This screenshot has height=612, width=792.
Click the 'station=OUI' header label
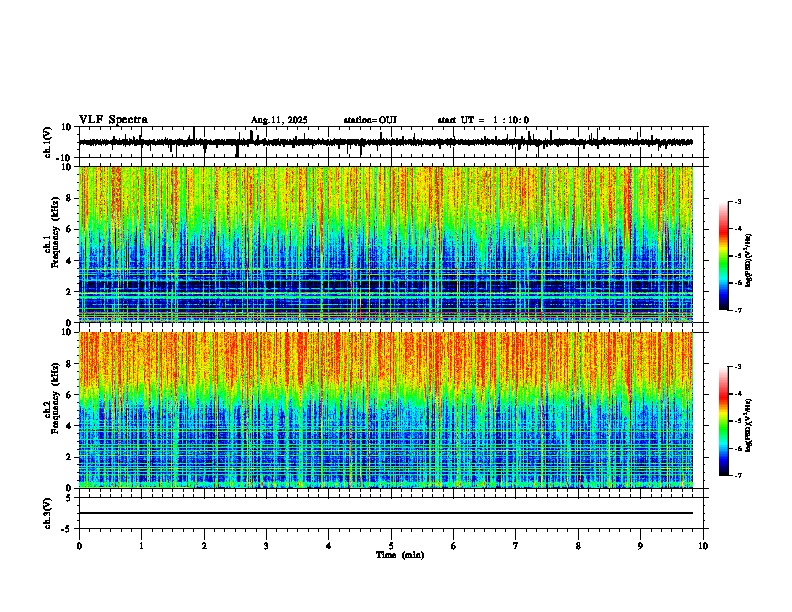tap(370, 120)
